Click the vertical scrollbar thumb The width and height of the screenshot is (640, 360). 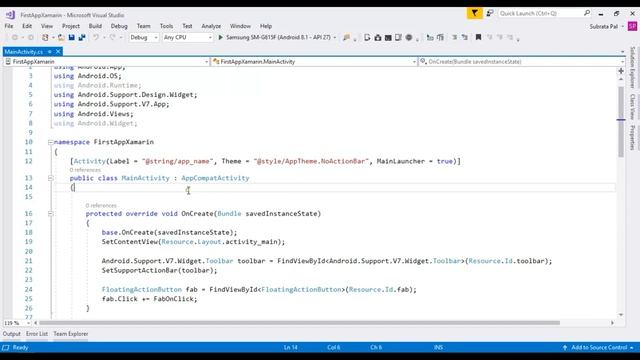(x=621, y=122)
